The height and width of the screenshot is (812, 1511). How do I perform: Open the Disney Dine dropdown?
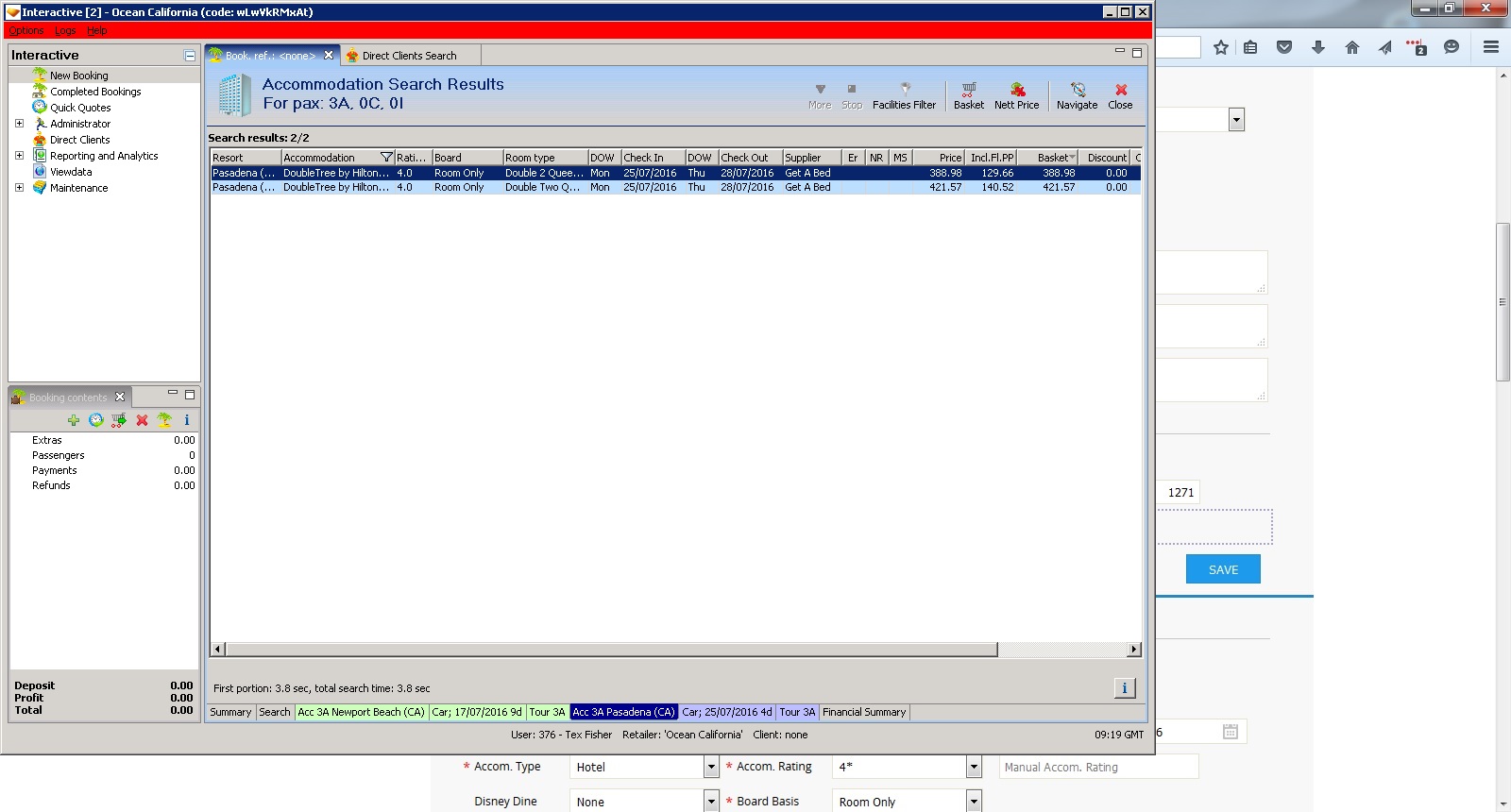tap(712, 802)
